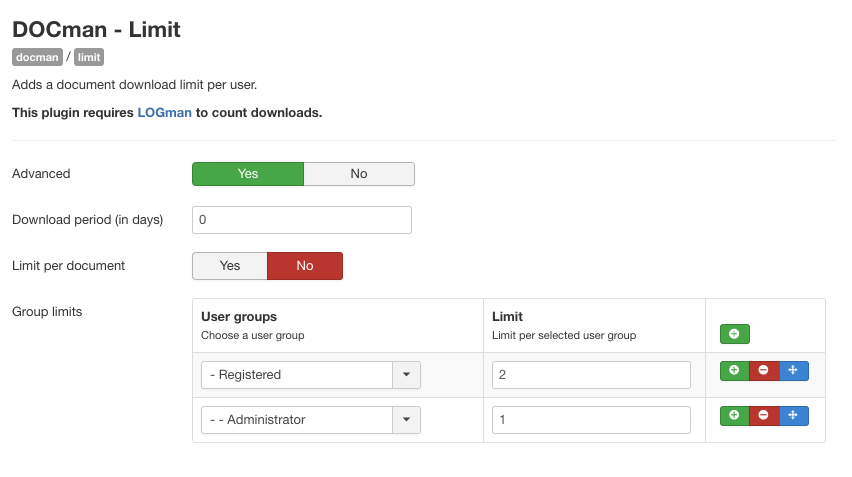Focus the Download period input field

302,220
